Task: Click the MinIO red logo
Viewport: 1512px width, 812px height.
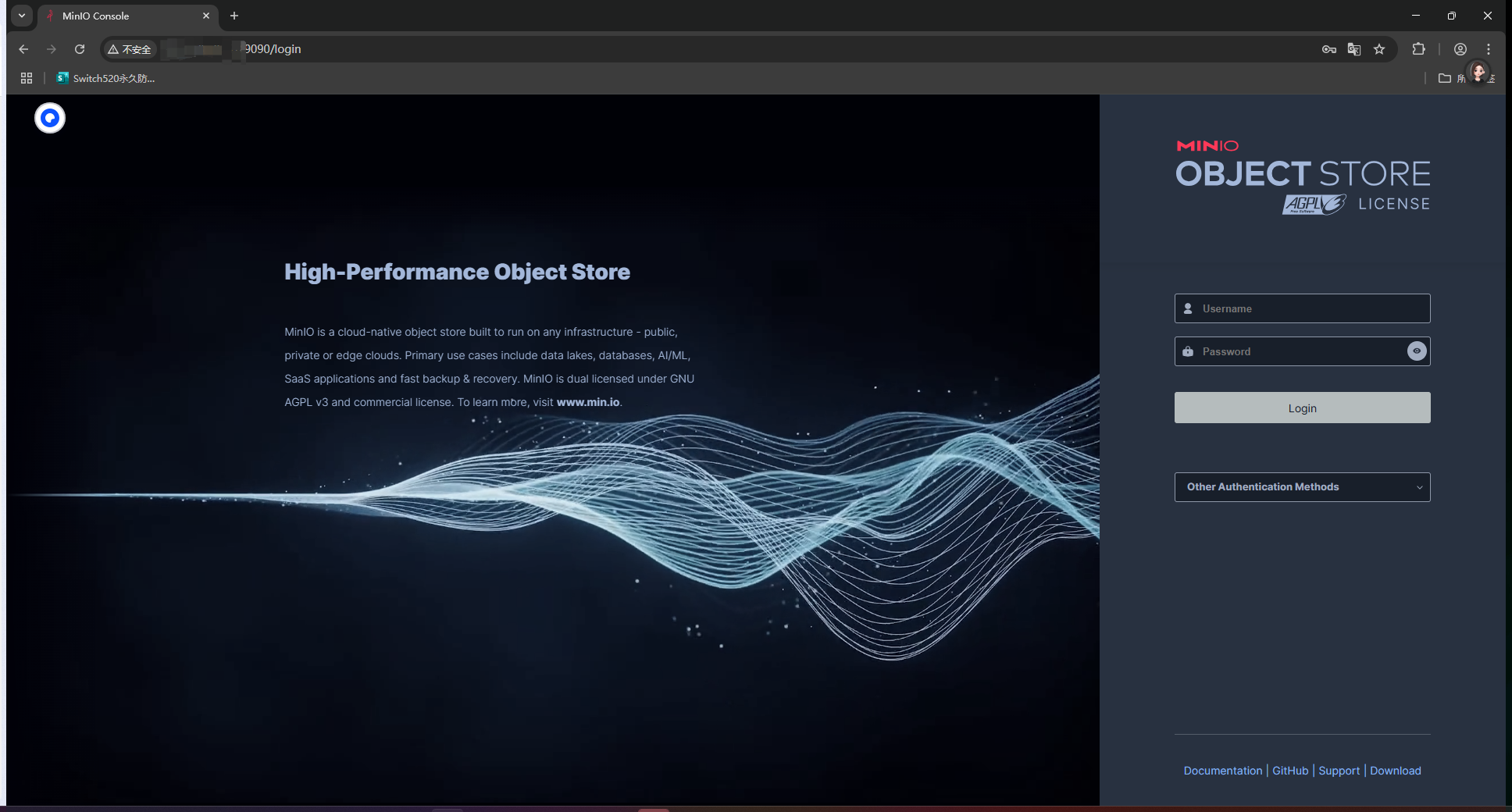Action: point(1207,146)
